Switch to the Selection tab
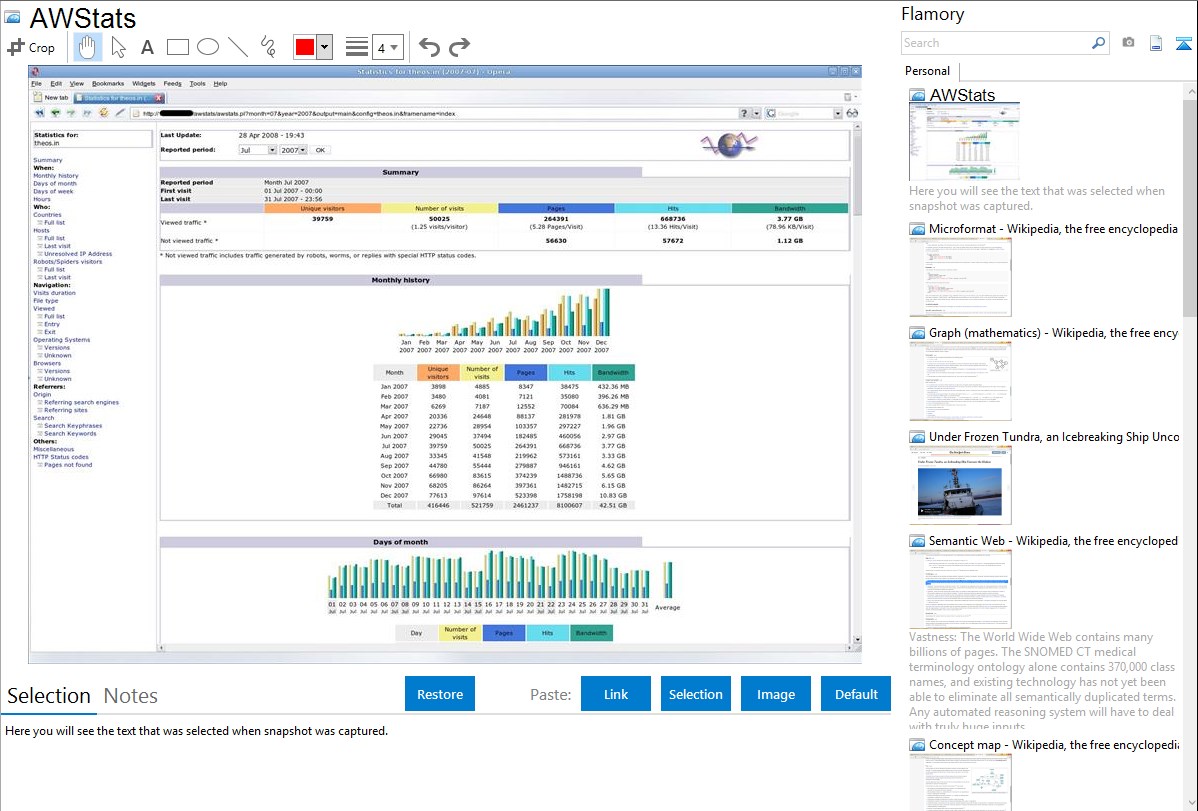Screen dimensions: 1198x811 49,696
